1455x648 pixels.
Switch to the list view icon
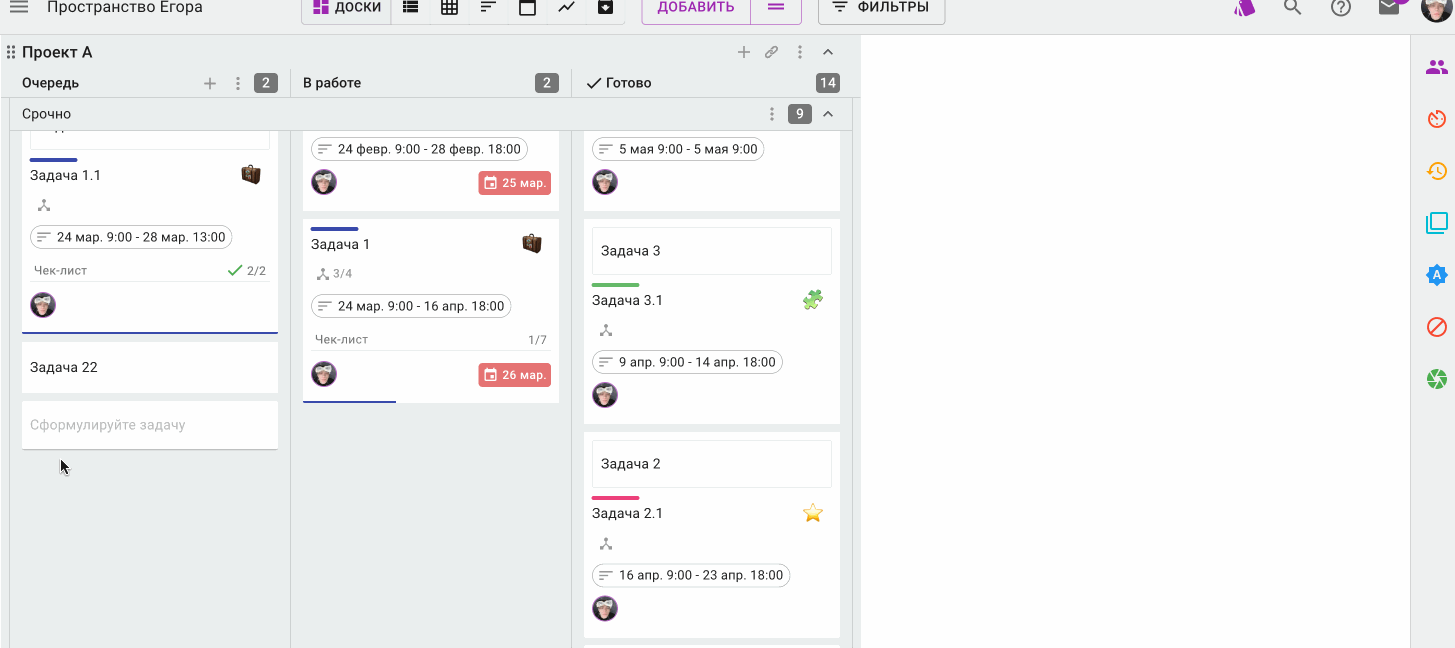pos(410,7)
